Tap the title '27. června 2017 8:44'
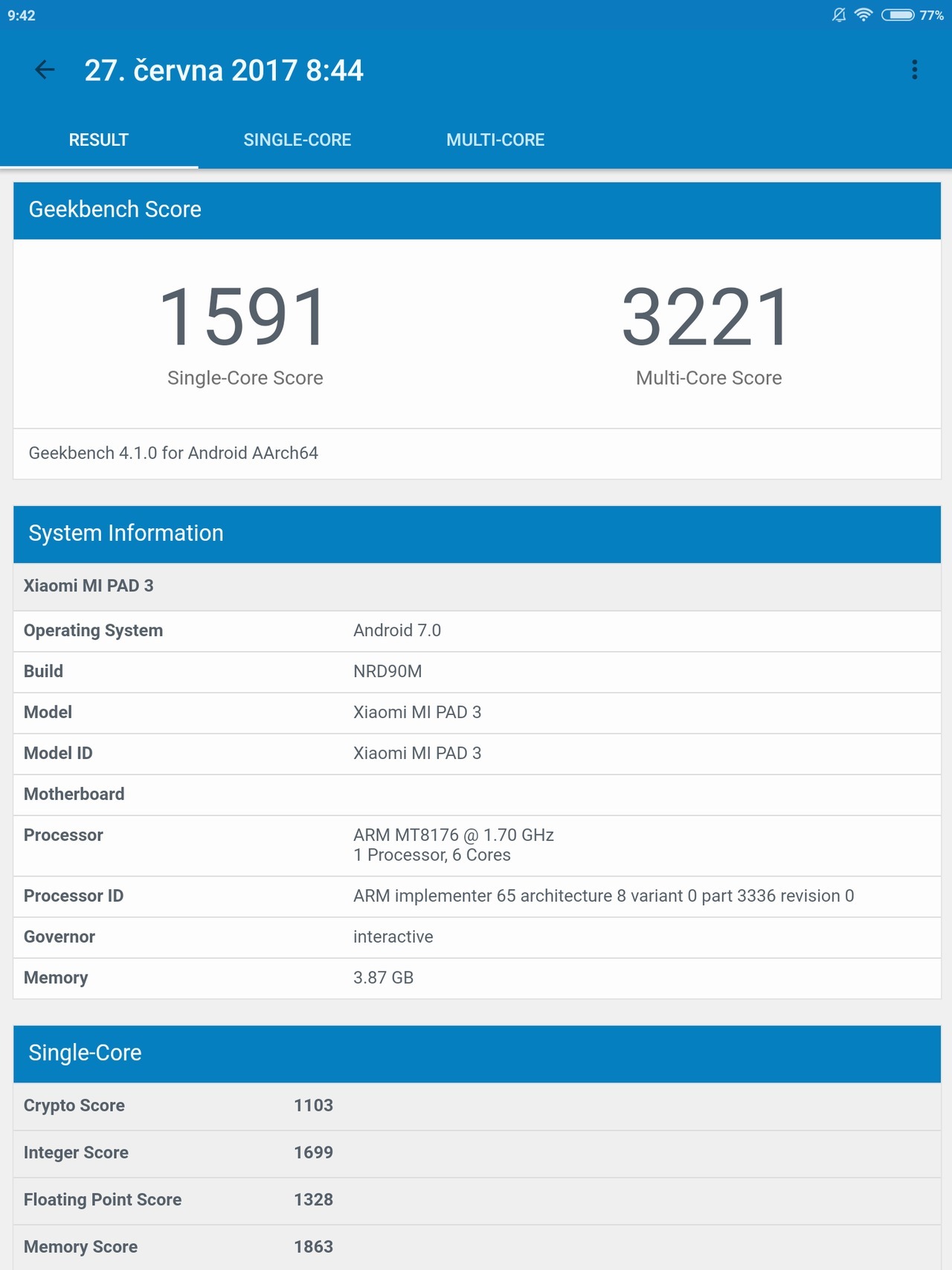Screen dimensions: 952x1270 (224, 71)
